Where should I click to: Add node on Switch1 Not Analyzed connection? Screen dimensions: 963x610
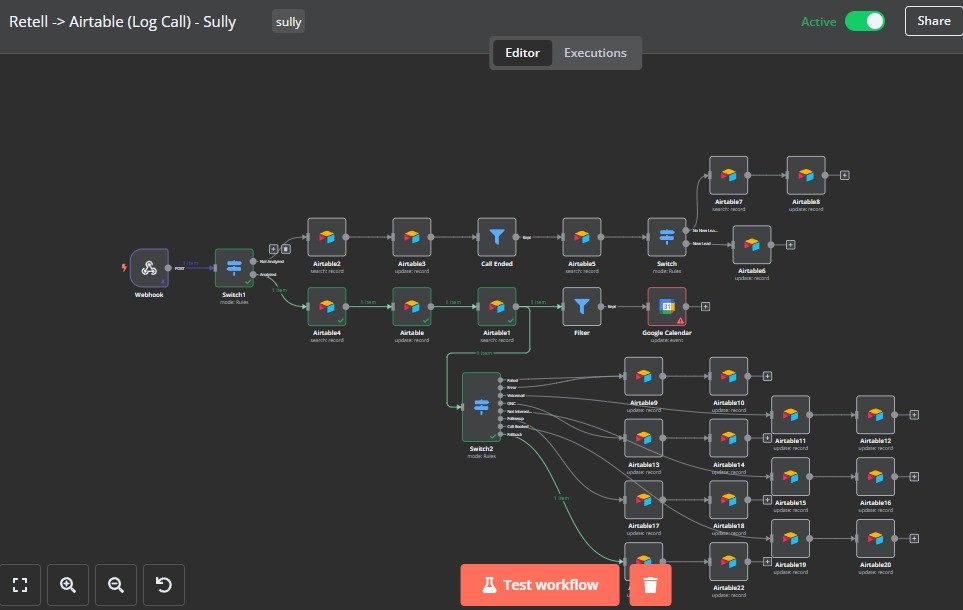pyautogui.click(x=273, y=249)
